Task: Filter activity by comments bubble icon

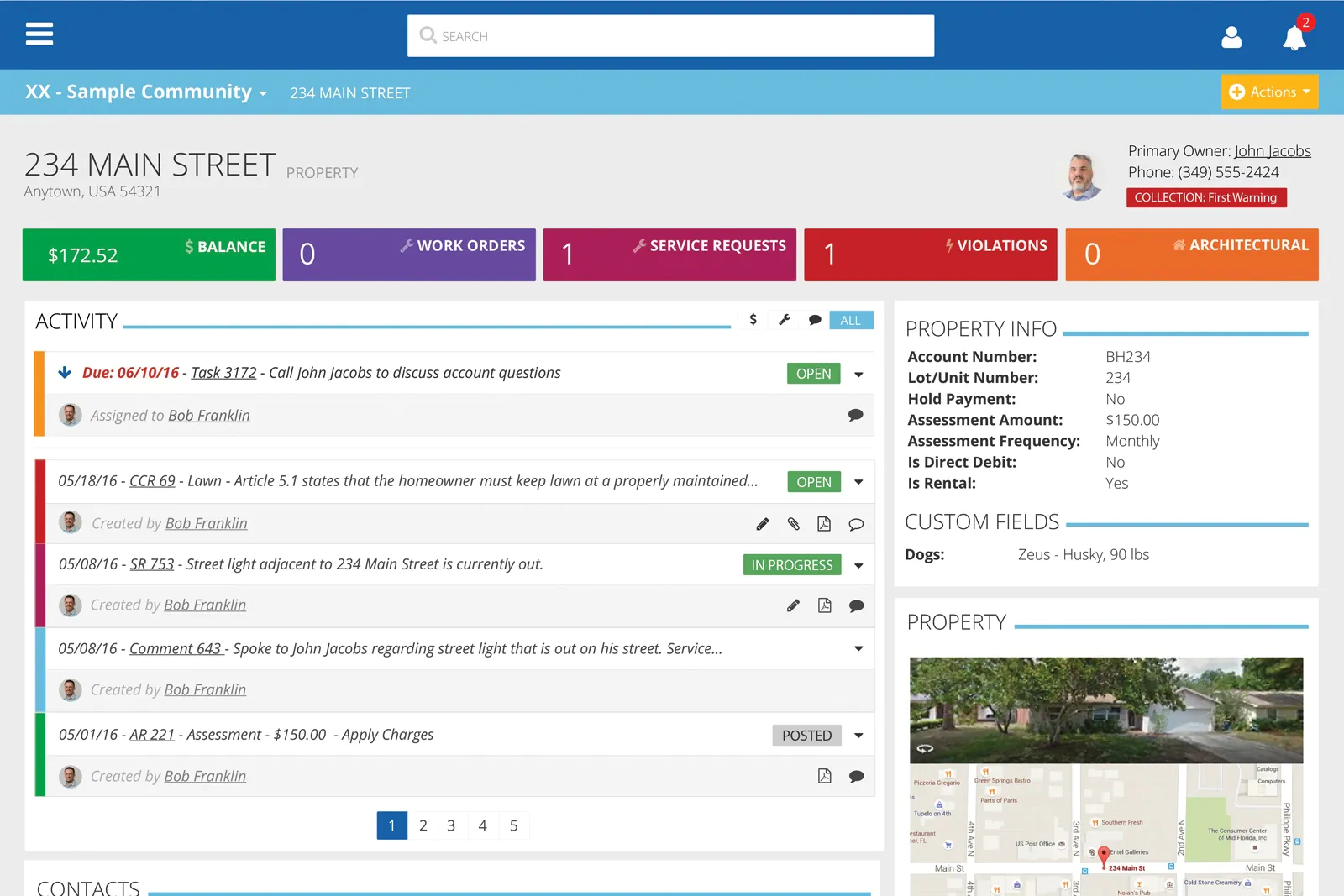Action: 815,320
